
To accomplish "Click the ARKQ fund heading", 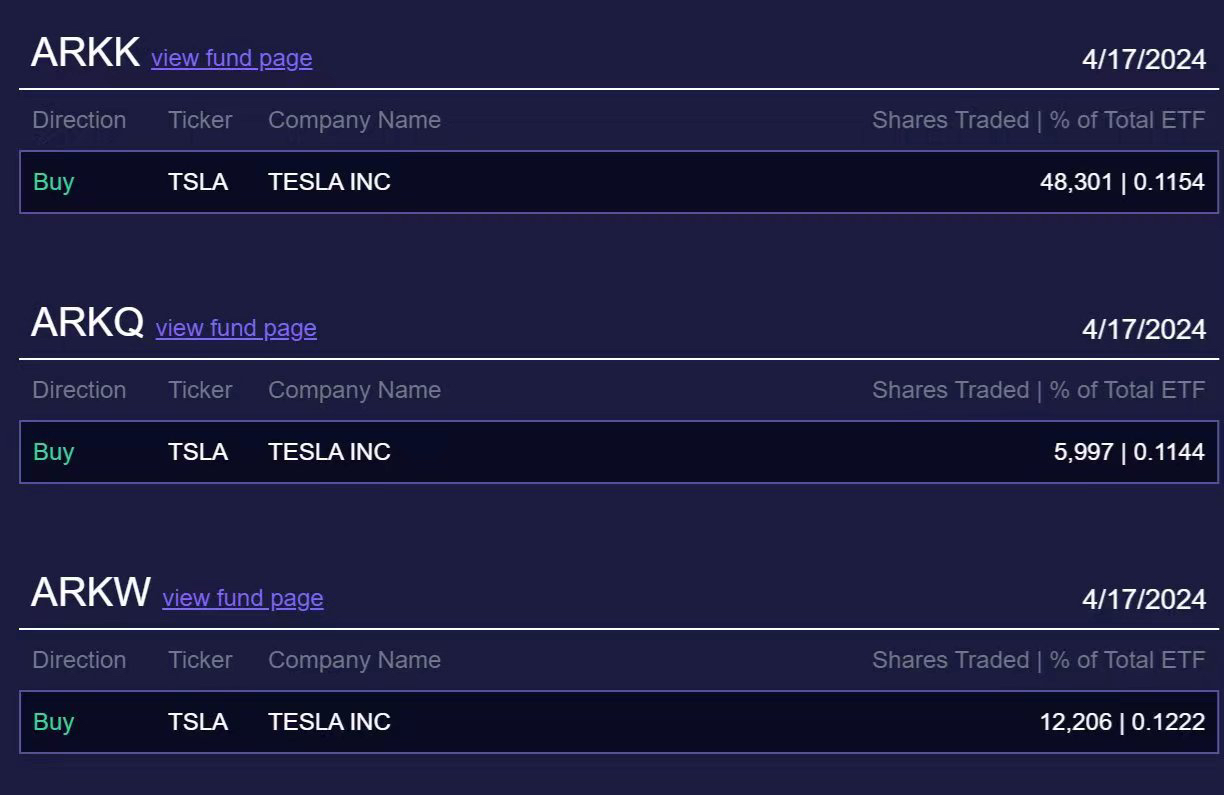I will (x=87, y=323).
